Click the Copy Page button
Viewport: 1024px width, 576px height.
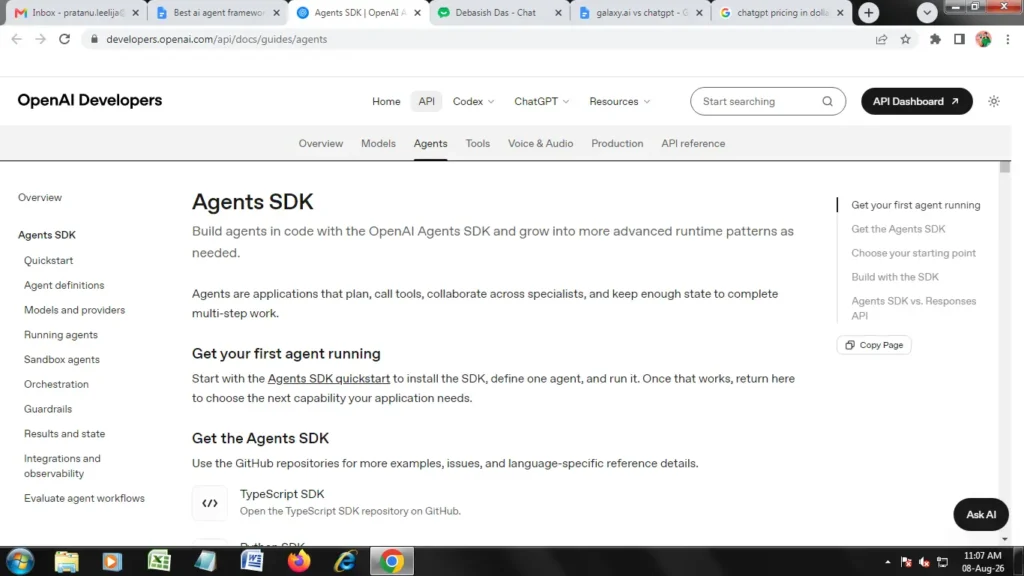[x=874, y=345]
